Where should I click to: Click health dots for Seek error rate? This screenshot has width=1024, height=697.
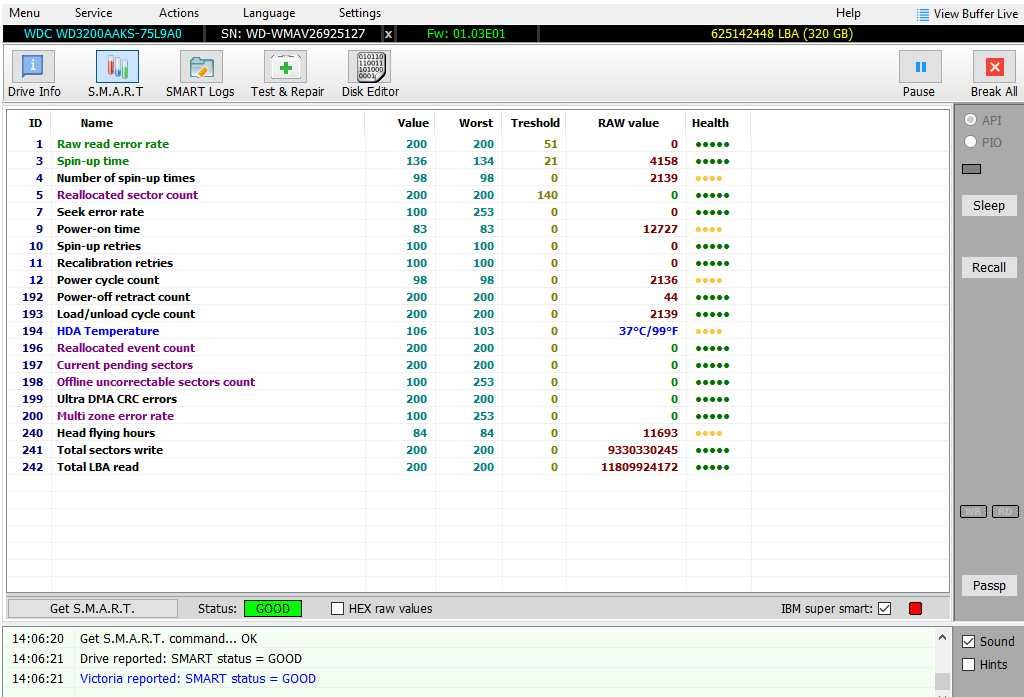tap(712, 212)
